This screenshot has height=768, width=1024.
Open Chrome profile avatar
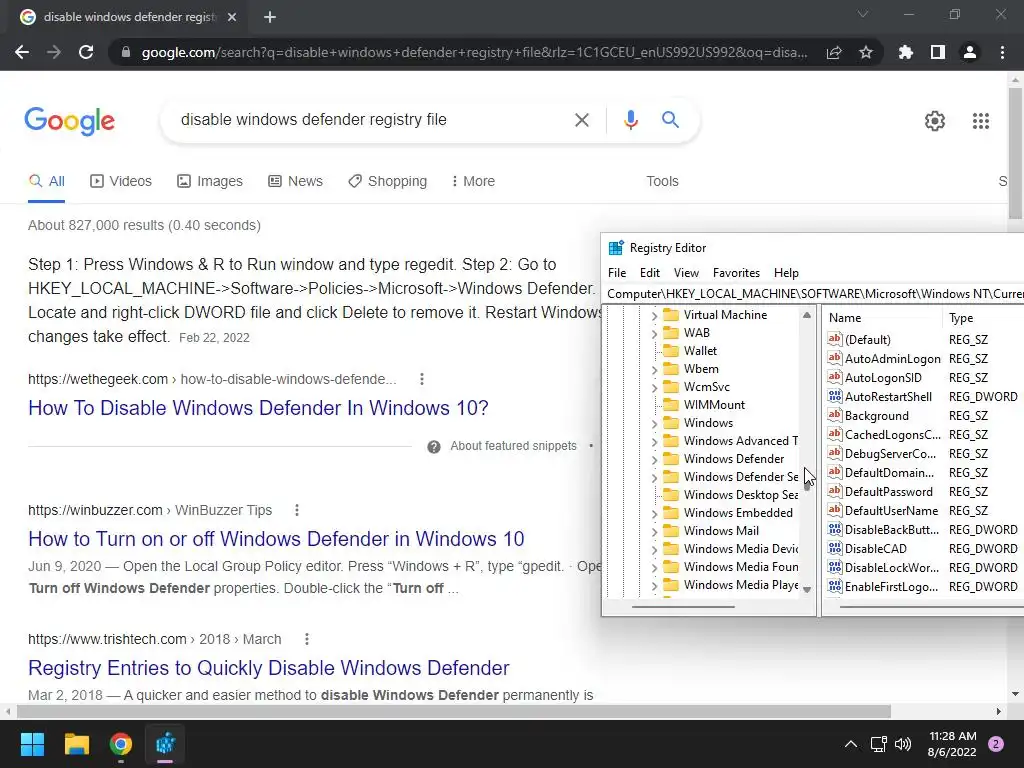coord(970,52)
